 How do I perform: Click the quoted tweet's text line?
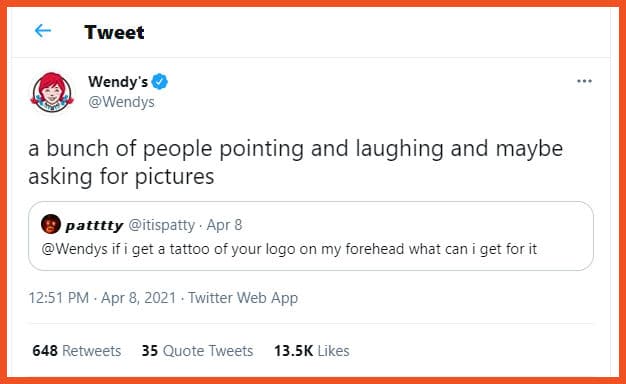click(289, 249)
